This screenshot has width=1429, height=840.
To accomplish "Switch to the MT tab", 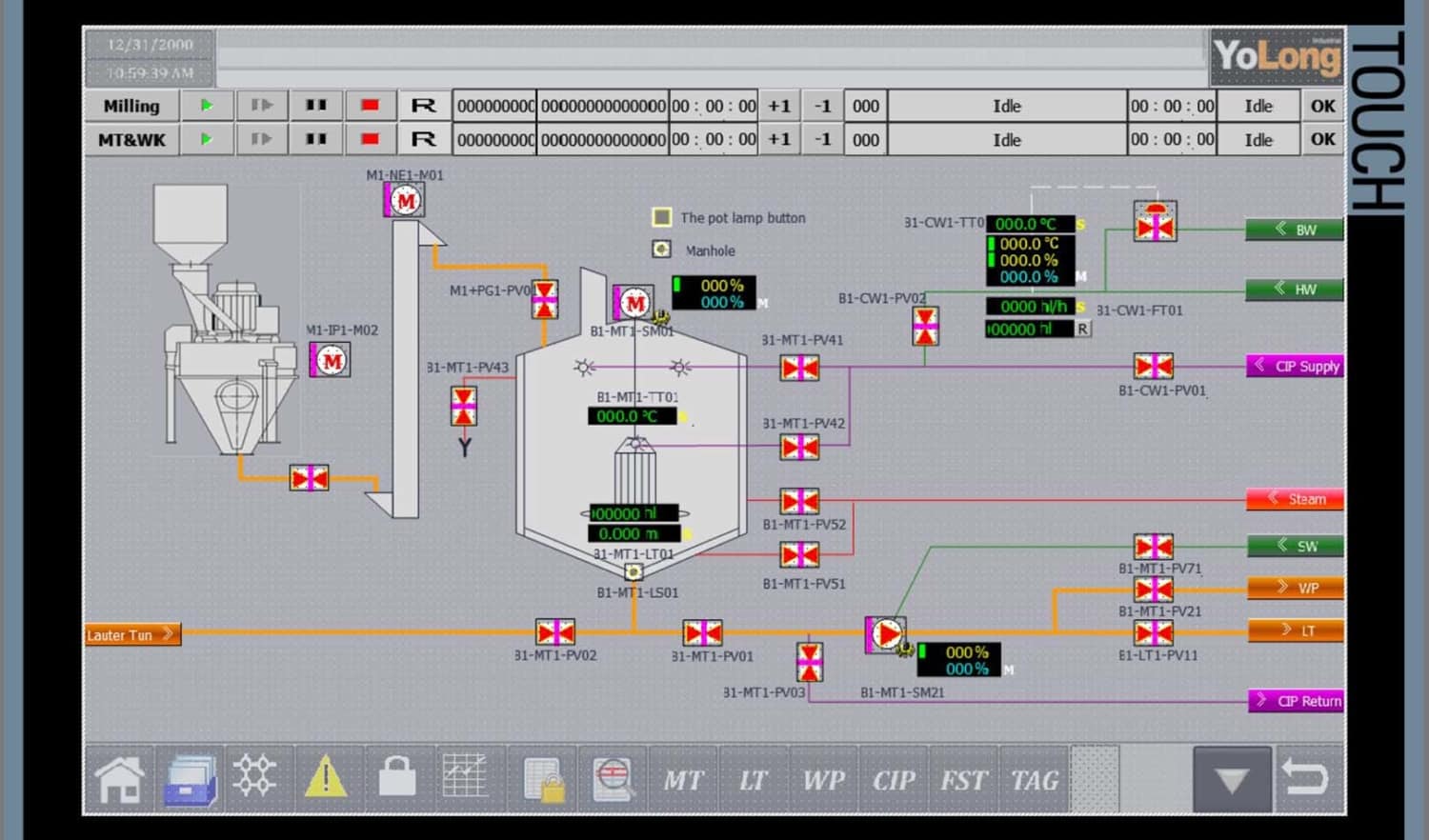I will (x=682, y=778).
